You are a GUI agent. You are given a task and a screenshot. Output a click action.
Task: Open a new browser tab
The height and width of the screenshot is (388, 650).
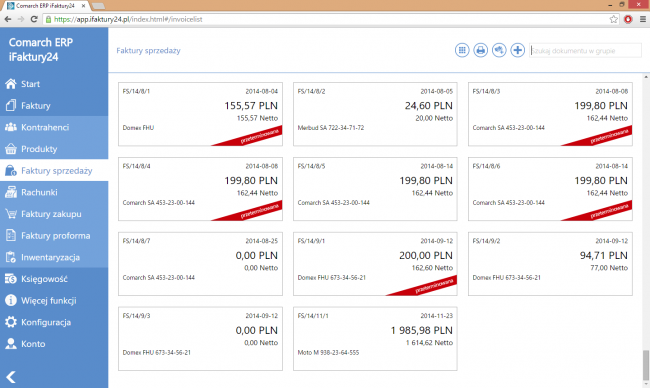click(x=98, y=6)
